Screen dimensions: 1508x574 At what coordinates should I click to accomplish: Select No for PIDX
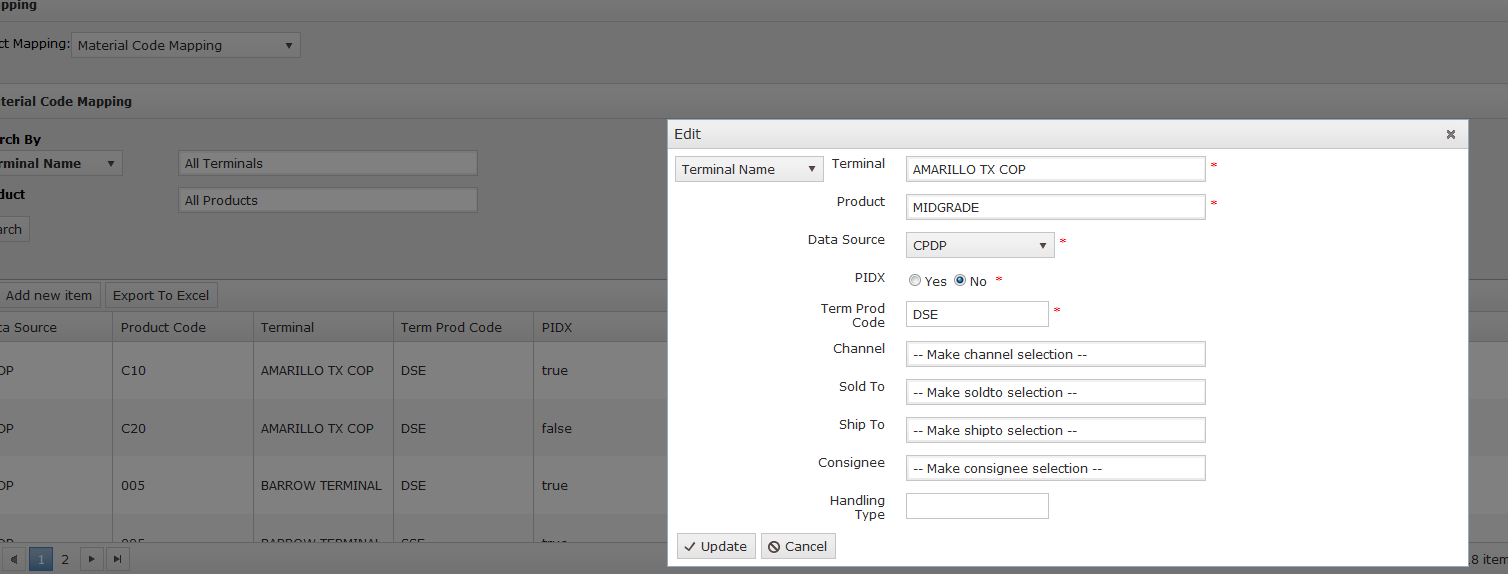point(960,281)
